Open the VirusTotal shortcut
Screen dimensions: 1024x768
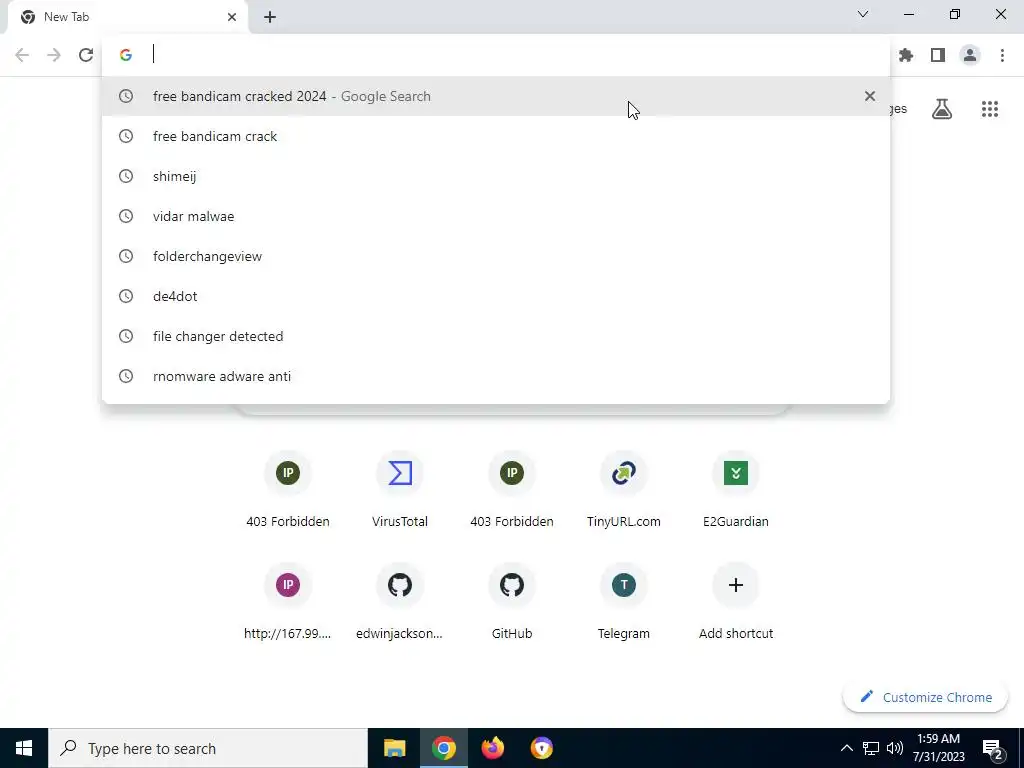click(x=400, y=490)
